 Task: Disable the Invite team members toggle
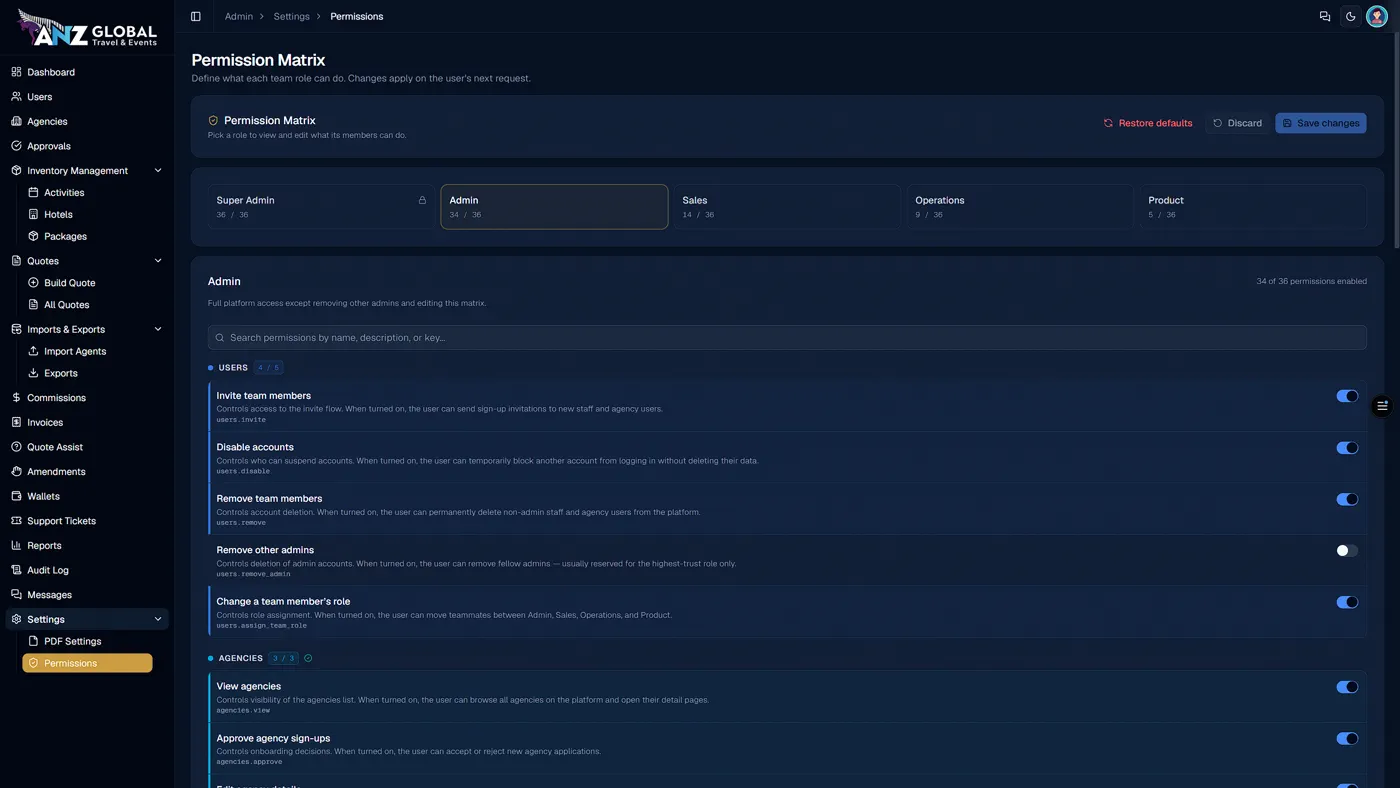[1347, 396]
